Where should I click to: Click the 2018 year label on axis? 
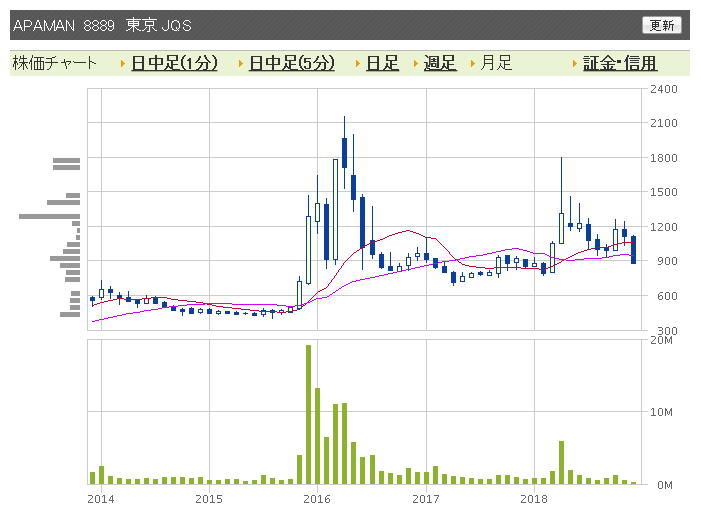[534, 499]
